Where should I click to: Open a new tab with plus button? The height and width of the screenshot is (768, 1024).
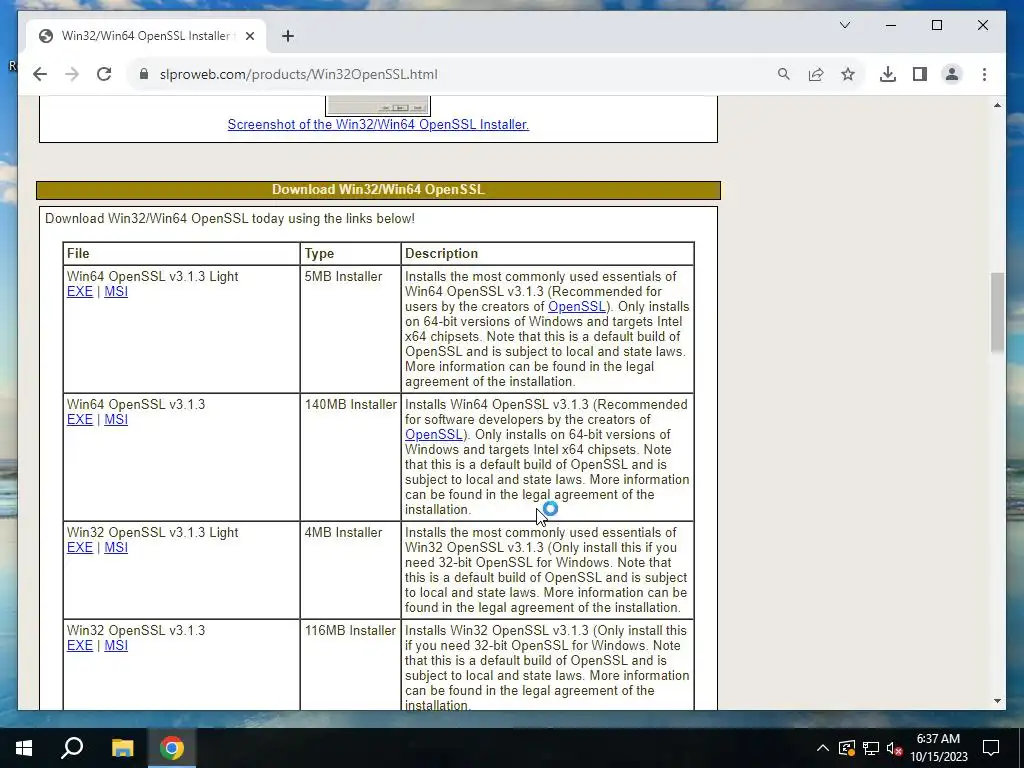click(x=288, y=36)
